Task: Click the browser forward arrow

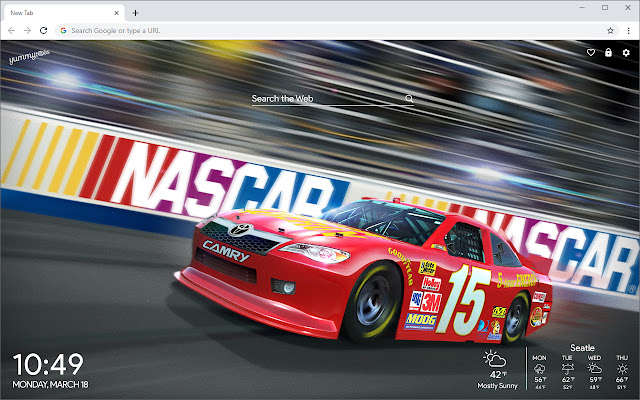Action: click(x=27, y=31)
